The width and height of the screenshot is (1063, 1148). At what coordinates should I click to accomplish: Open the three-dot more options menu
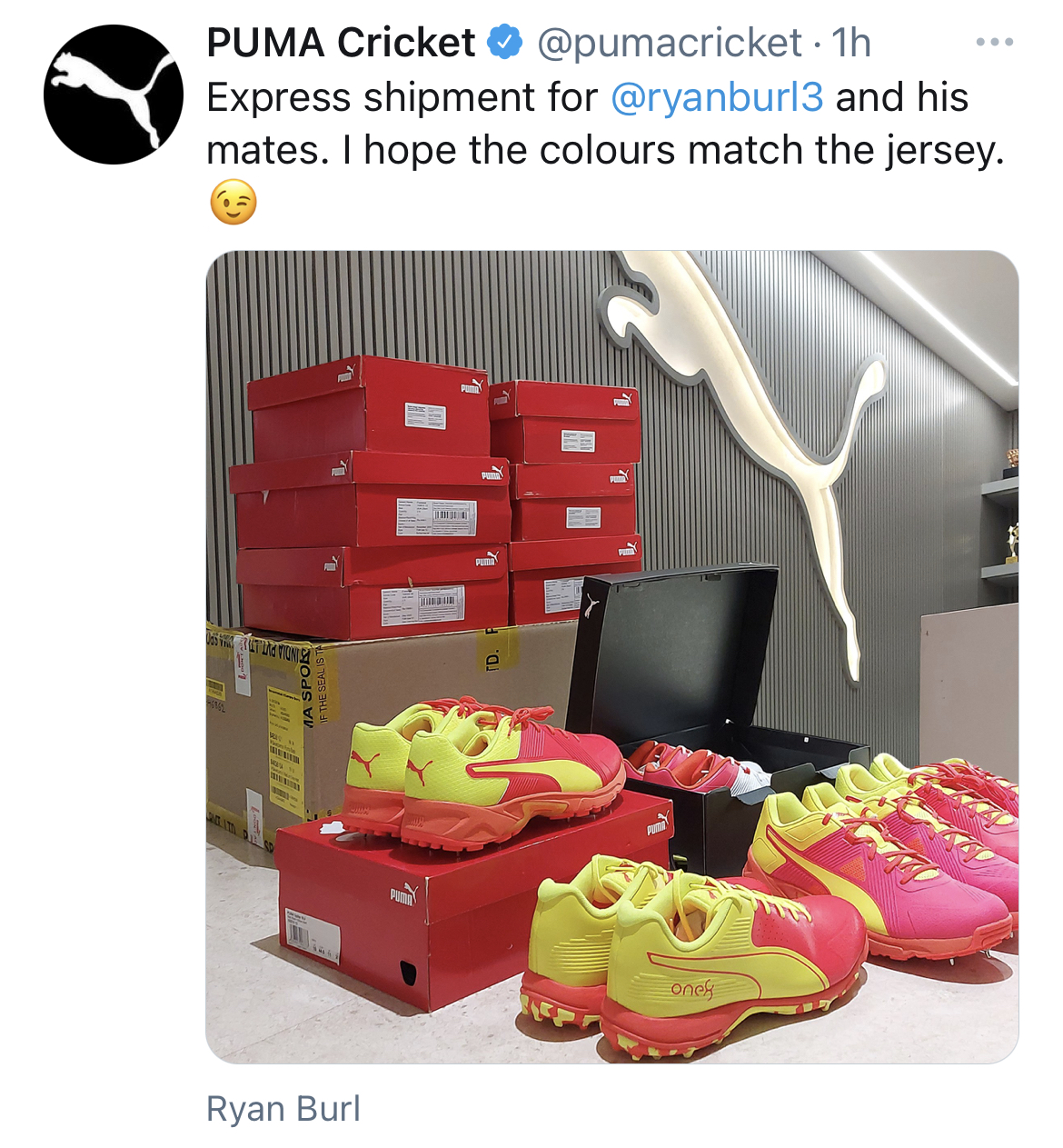pos(994,42)
